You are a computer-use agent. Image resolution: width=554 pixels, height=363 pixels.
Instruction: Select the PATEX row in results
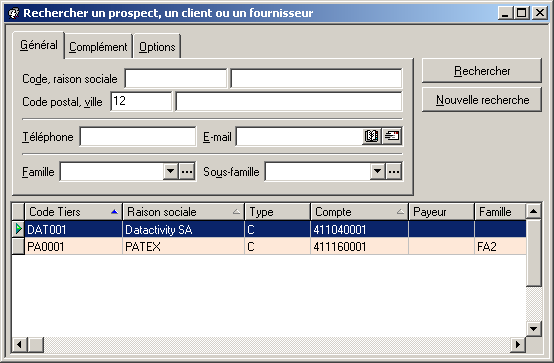pyautogui.click(x=269, y=246)
